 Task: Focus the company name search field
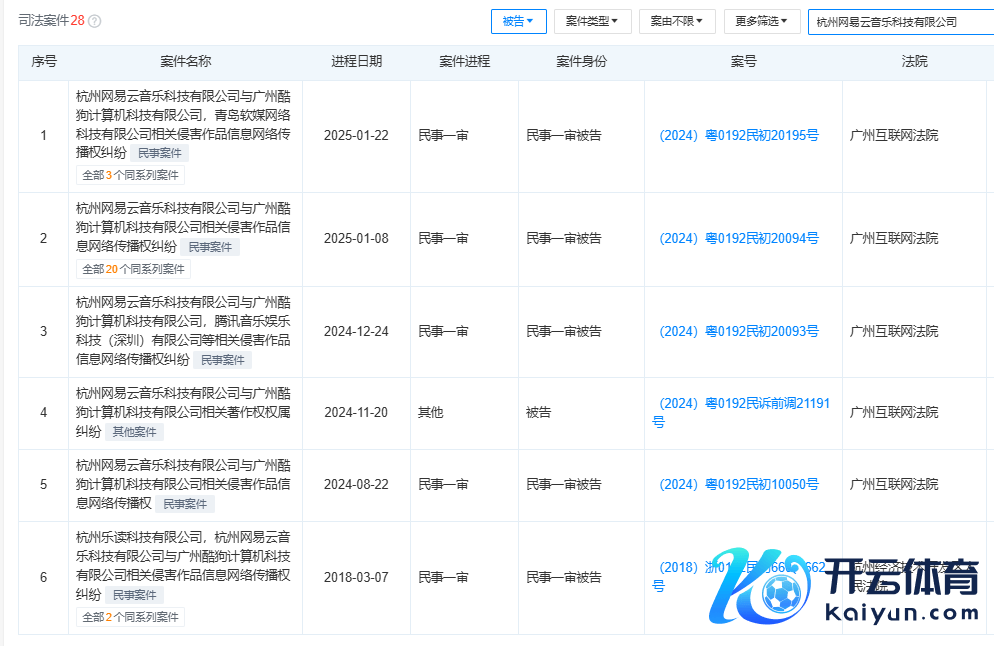[x=900, y=21]
